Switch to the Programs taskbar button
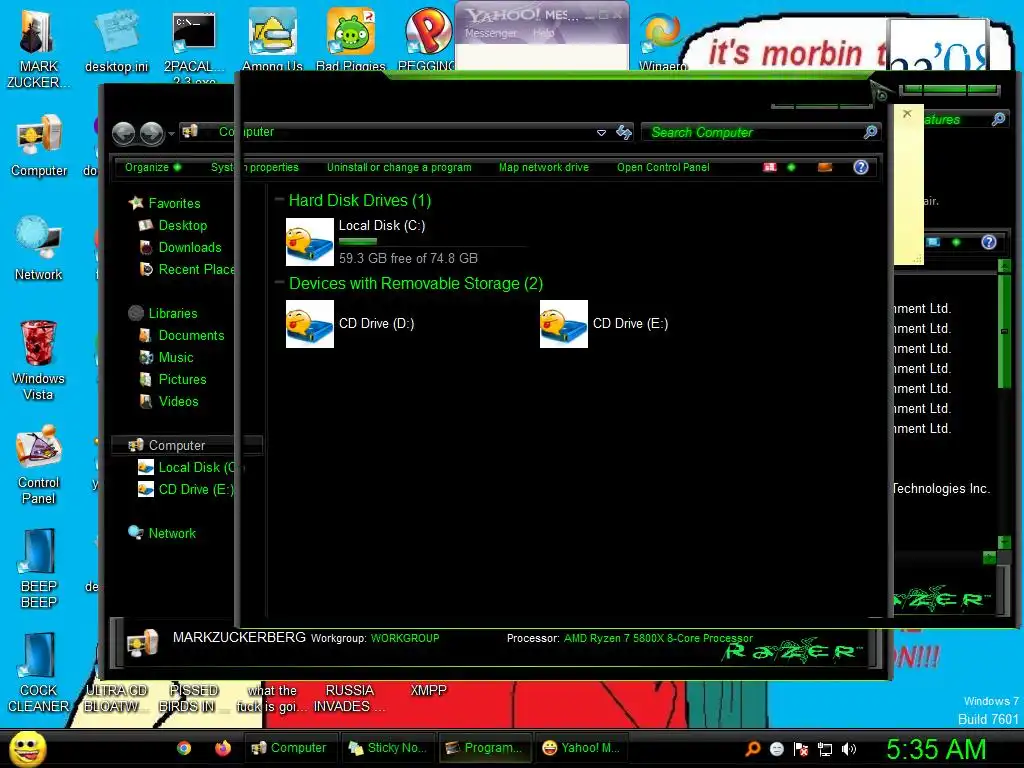1024x768 pixels. (x=484, y=748)
